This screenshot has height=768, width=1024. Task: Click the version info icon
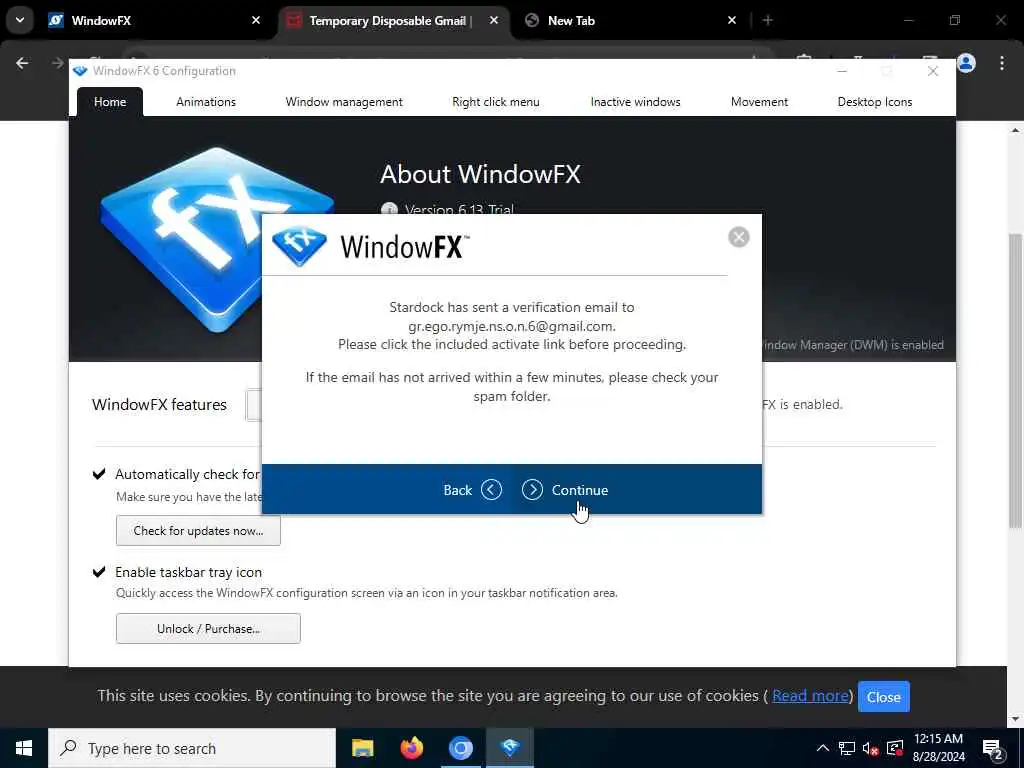[389, 210]
